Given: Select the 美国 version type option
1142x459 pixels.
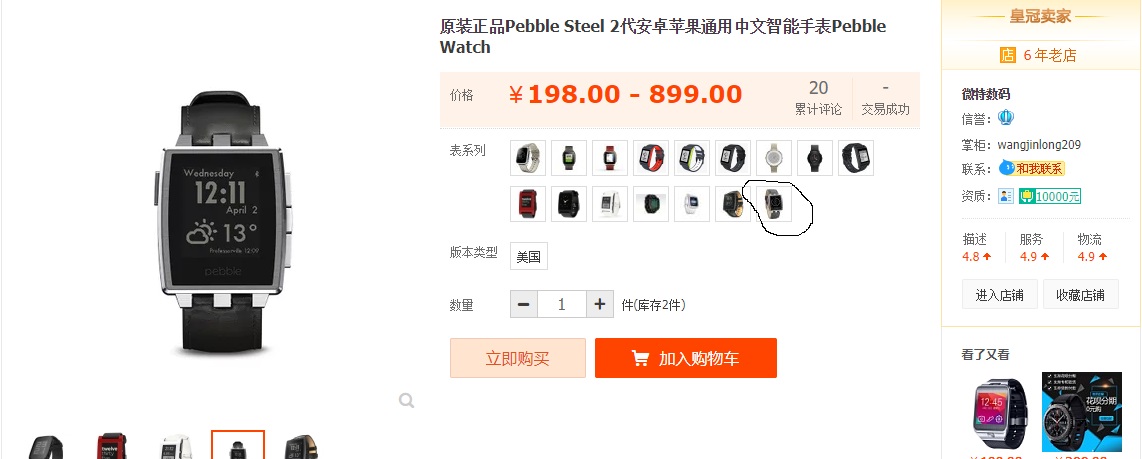Looking at the screenshot, I should [x=529, y=256].
